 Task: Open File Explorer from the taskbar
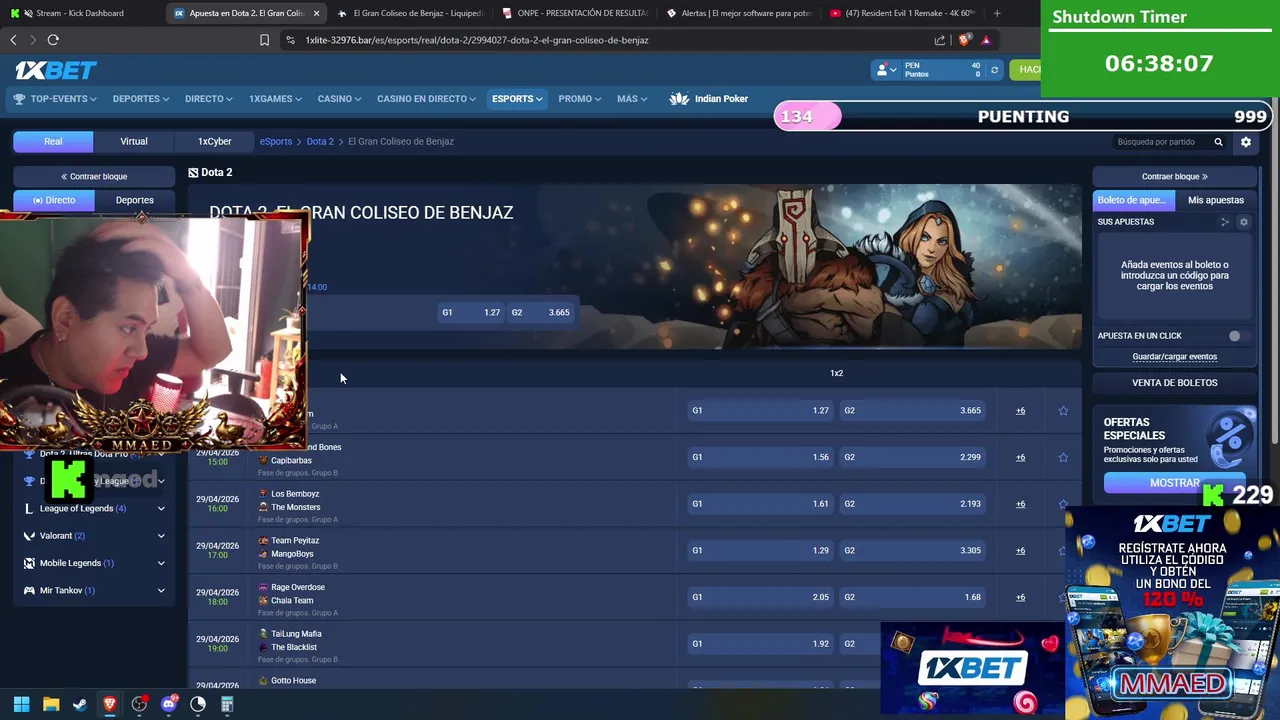(51, 704)
